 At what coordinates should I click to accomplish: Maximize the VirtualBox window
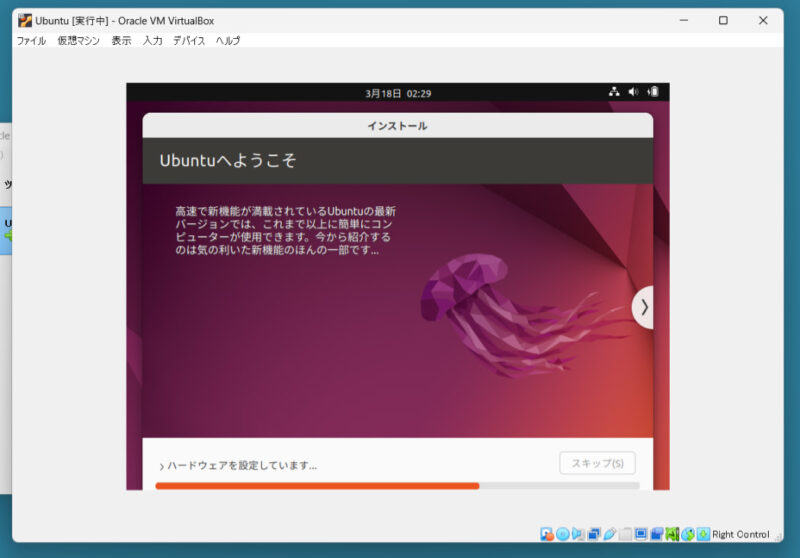pyautogui.click(x=723, y=20)
